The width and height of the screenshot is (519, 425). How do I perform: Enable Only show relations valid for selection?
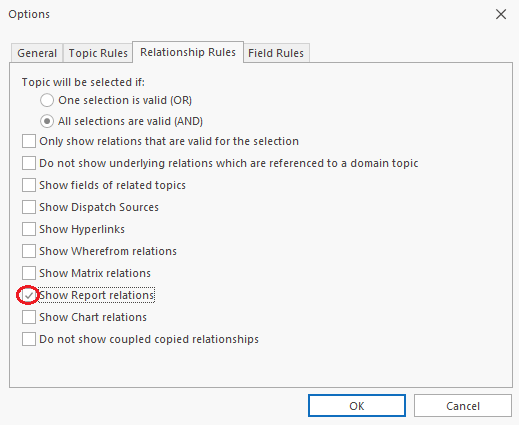point(29,141)
